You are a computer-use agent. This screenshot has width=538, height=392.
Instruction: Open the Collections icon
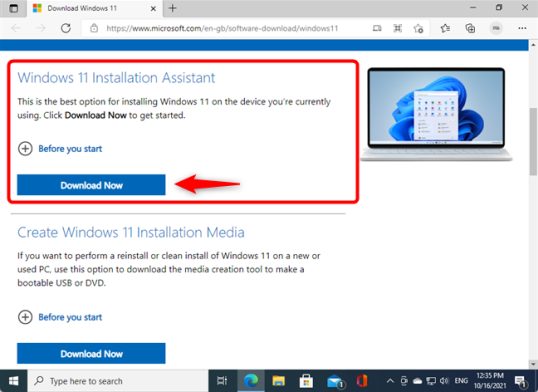pos(470,28)
